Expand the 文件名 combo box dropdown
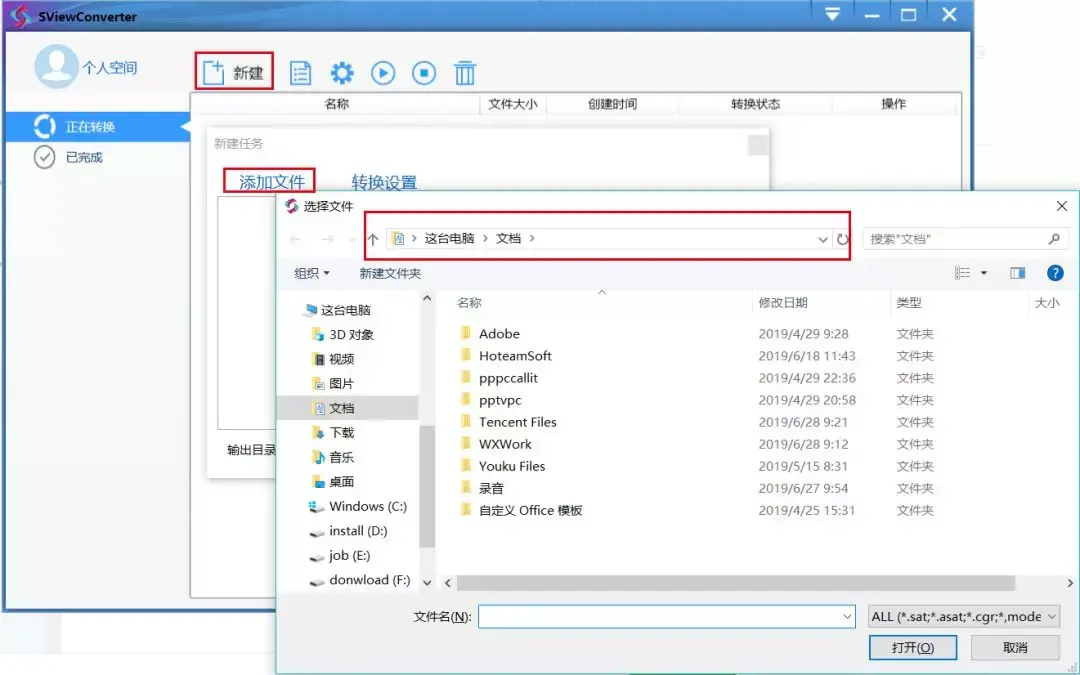Screen dimensions: 1080x675 tap(847, 616)
